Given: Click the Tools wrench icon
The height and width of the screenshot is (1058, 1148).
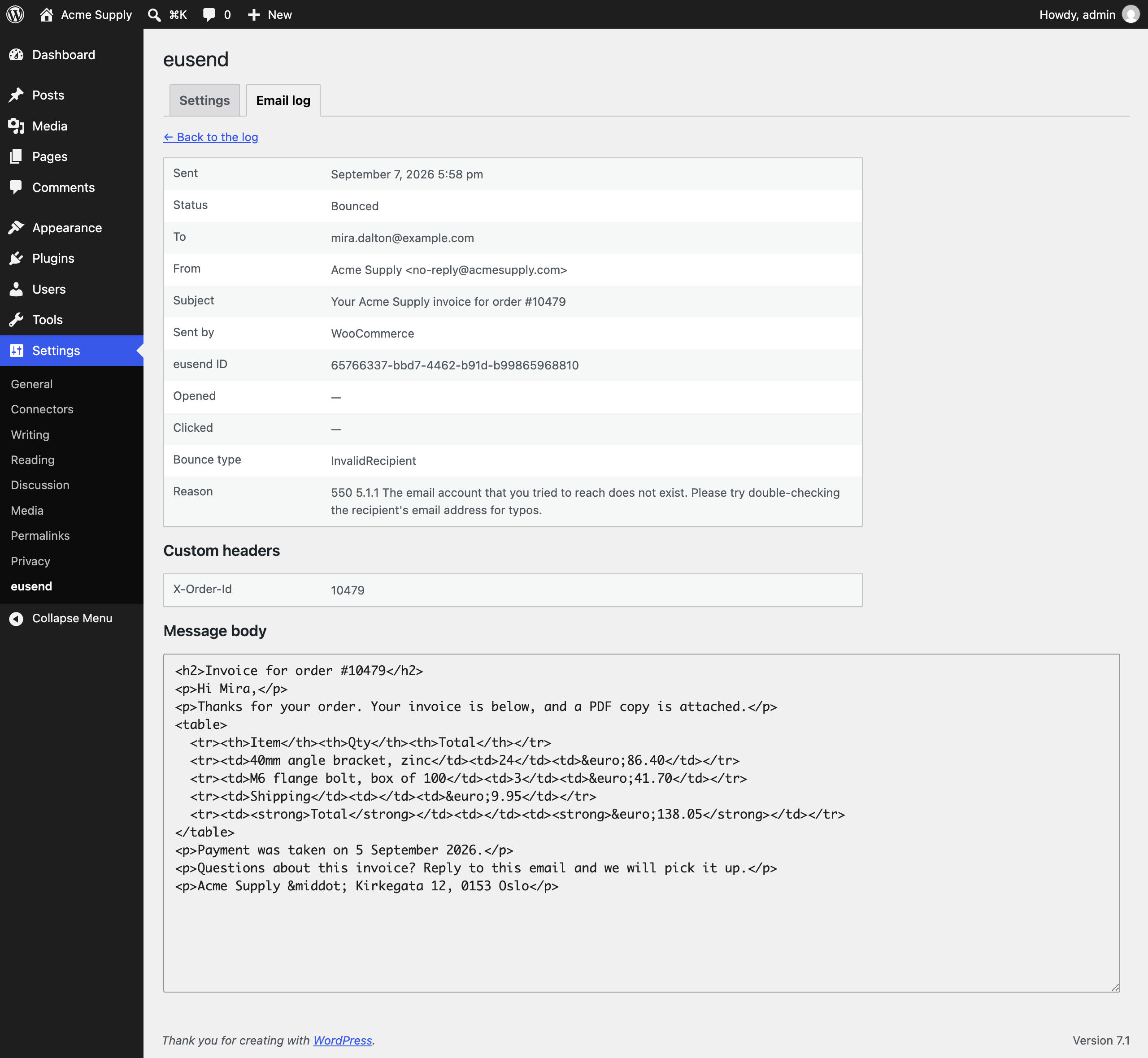Looking at the screenshot, I should coord(16,320).
